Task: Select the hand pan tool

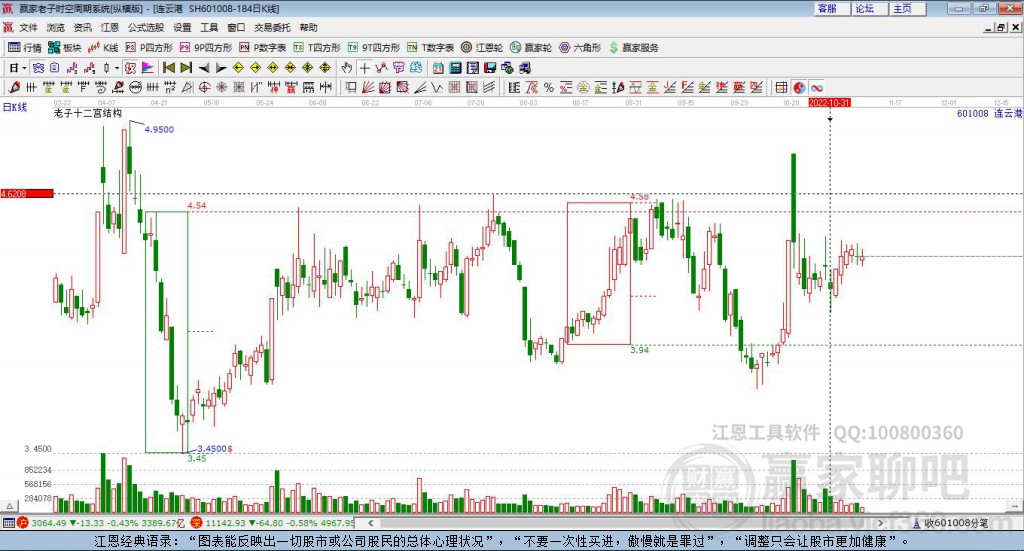Action: click(346, 68)
